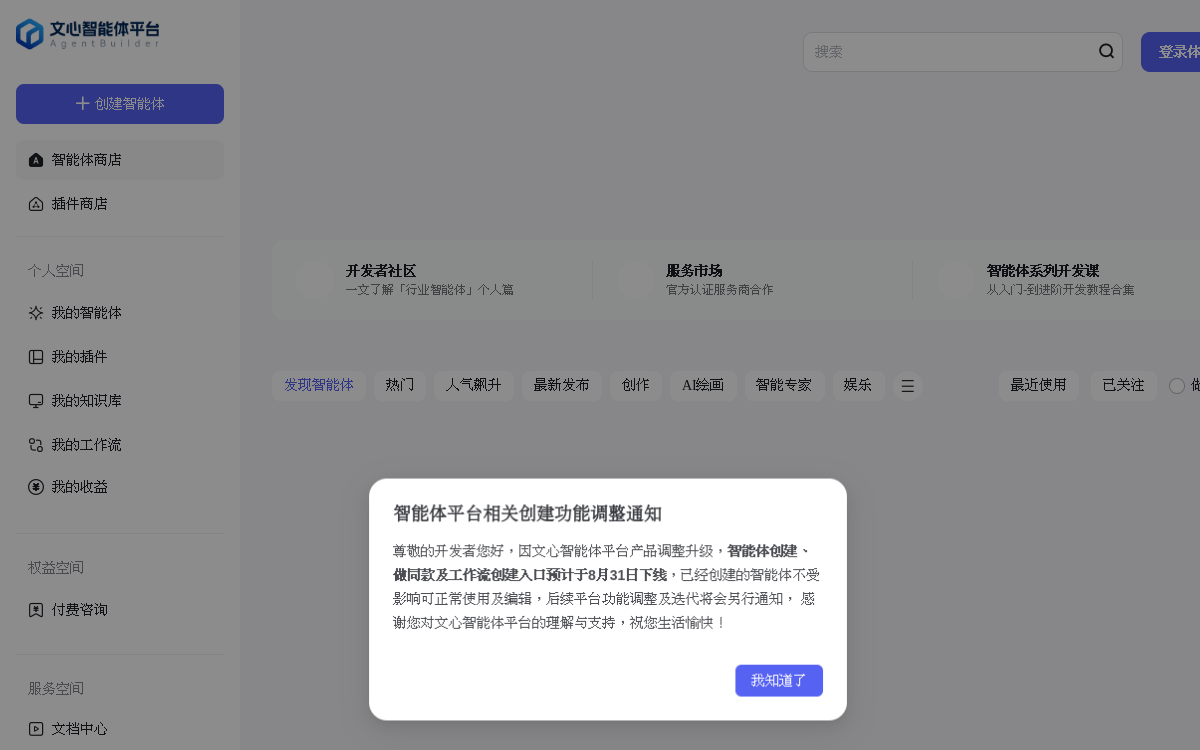1200x750 pixels.
Task: Go to 我的插件
Action: pos(120,357)
